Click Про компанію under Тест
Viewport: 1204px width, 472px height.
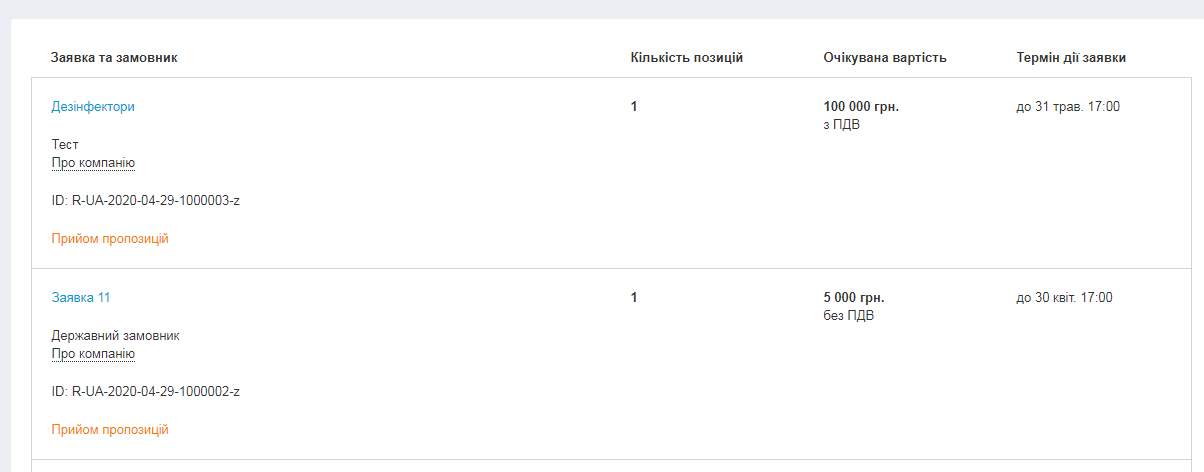tap(93, 163)
